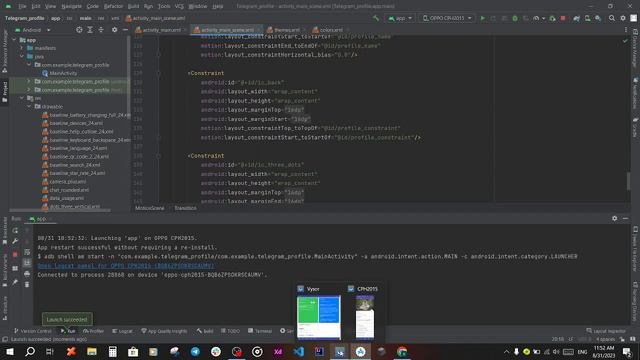Open the Refactor menu

click(113, 6)
